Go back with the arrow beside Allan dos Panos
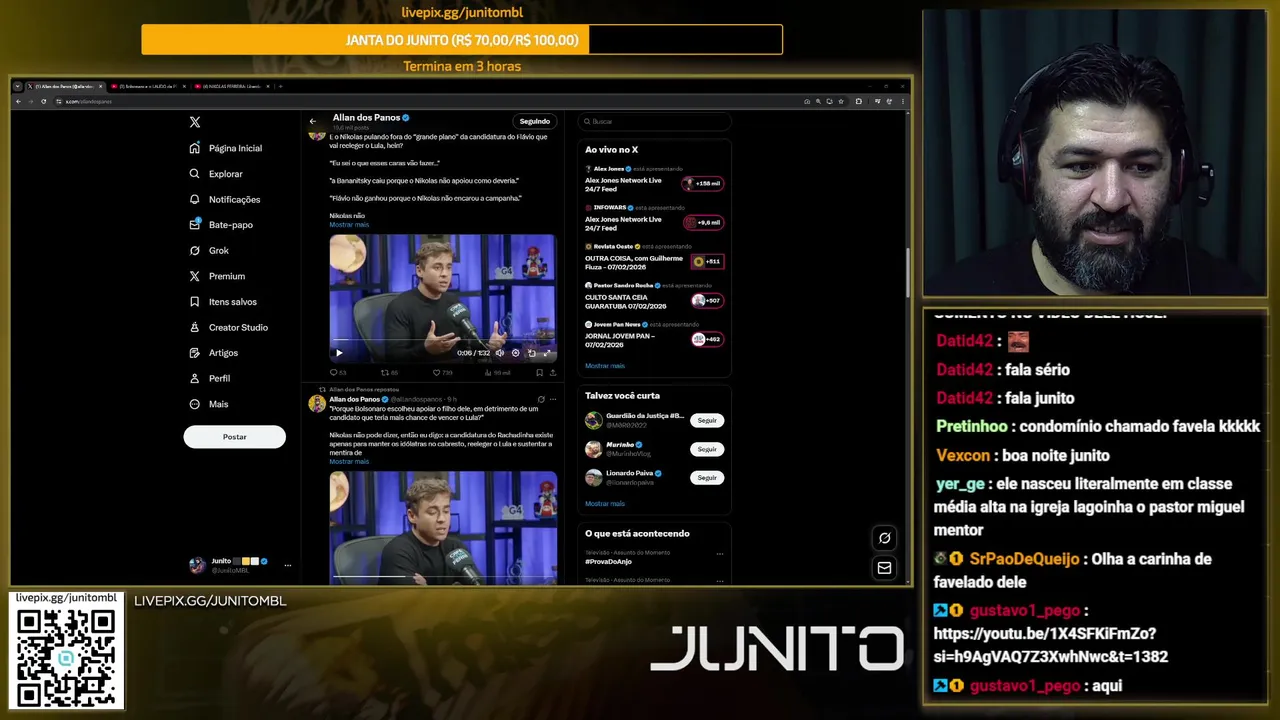1280x720 pixels. 313,121
